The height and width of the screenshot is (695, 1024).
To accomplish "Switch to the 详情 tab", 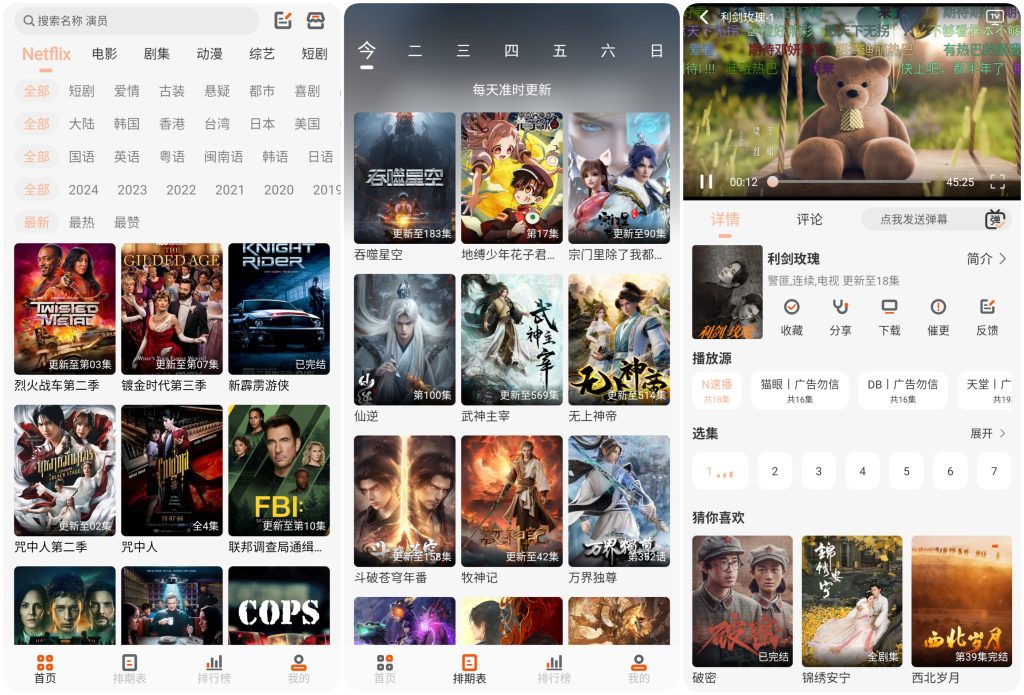I will point(725,219).
